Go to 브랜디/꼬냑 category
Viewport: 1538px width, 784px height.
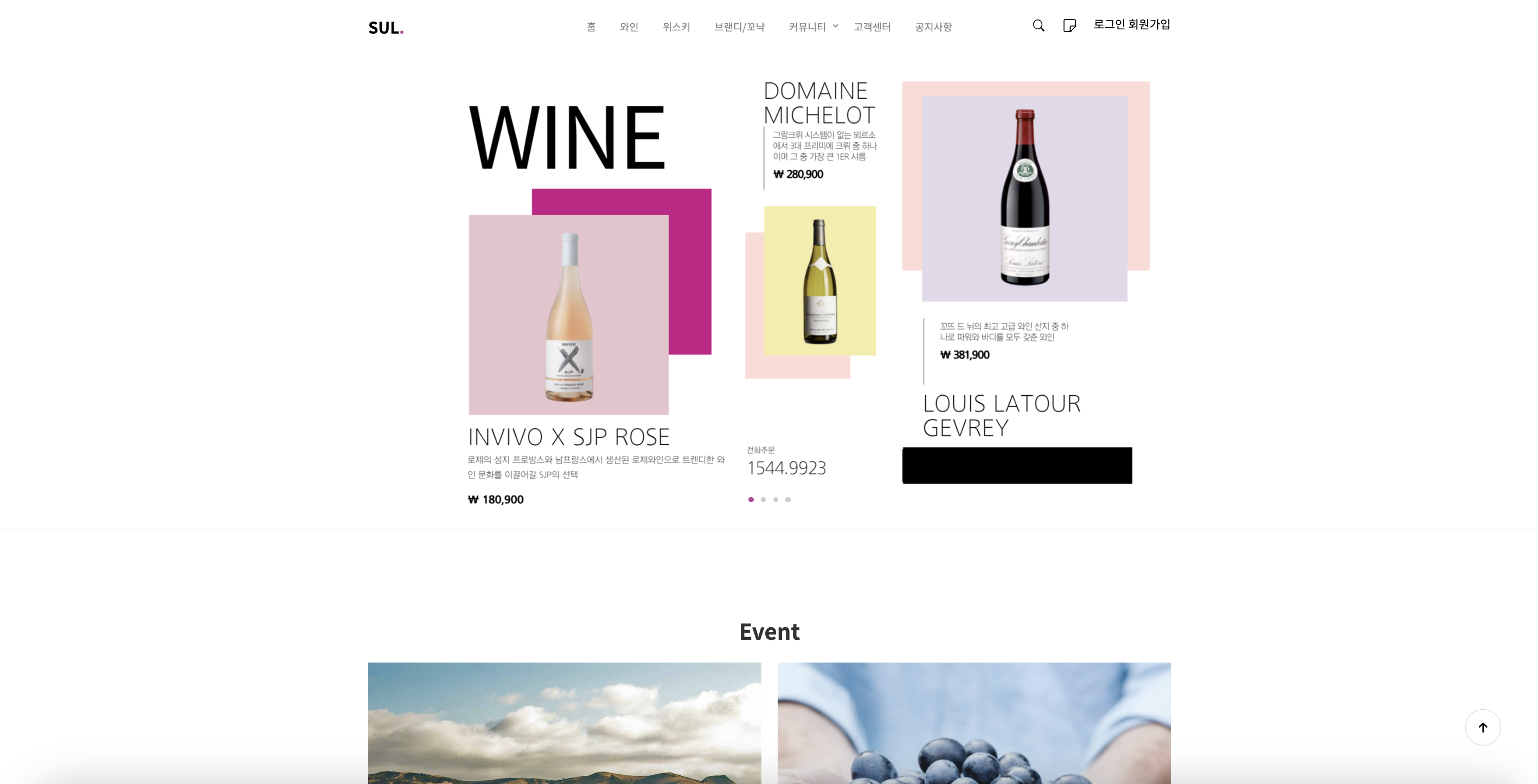click(739, 27)
